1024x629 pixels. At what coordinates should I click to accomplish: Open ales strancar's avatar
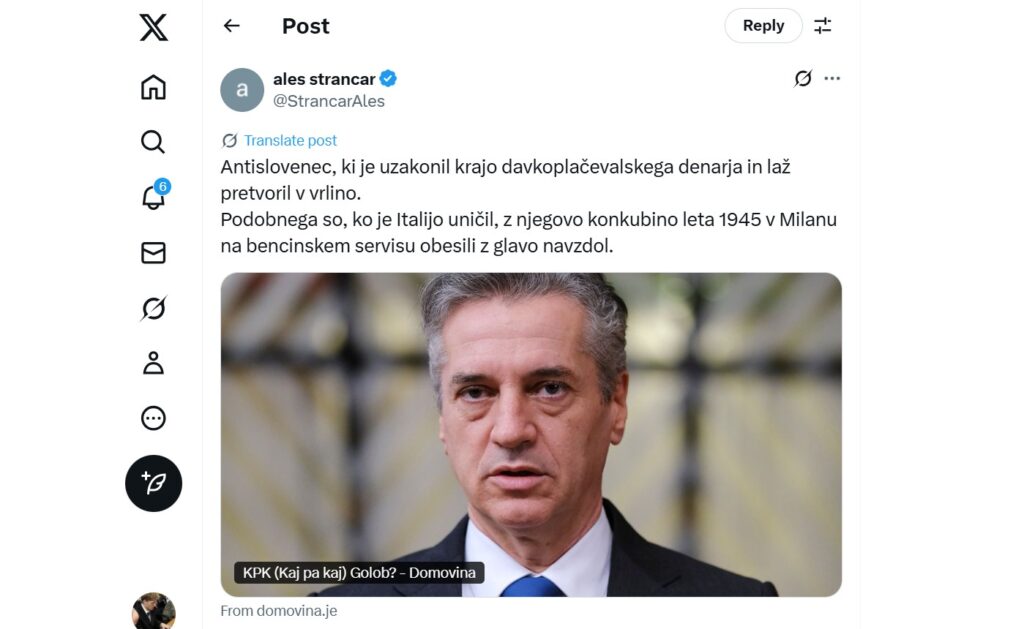[x=242, y=90]
